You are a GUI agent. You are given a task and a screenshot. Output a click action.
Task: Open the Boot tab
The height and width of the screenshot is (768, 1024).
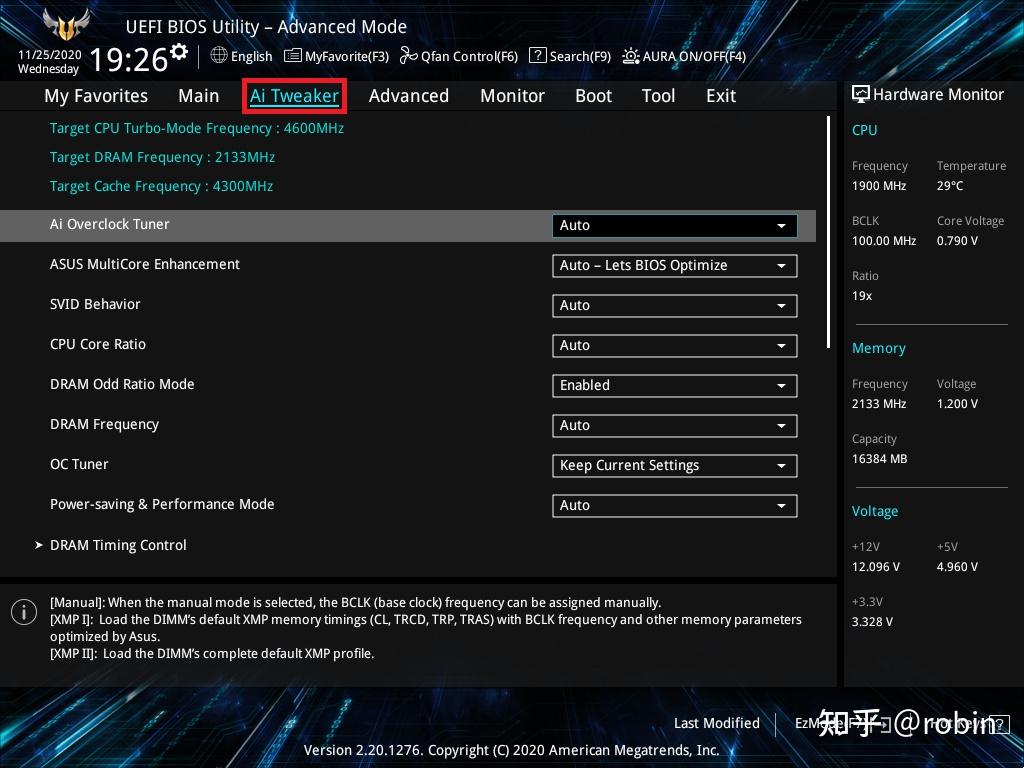pos(594,96)
